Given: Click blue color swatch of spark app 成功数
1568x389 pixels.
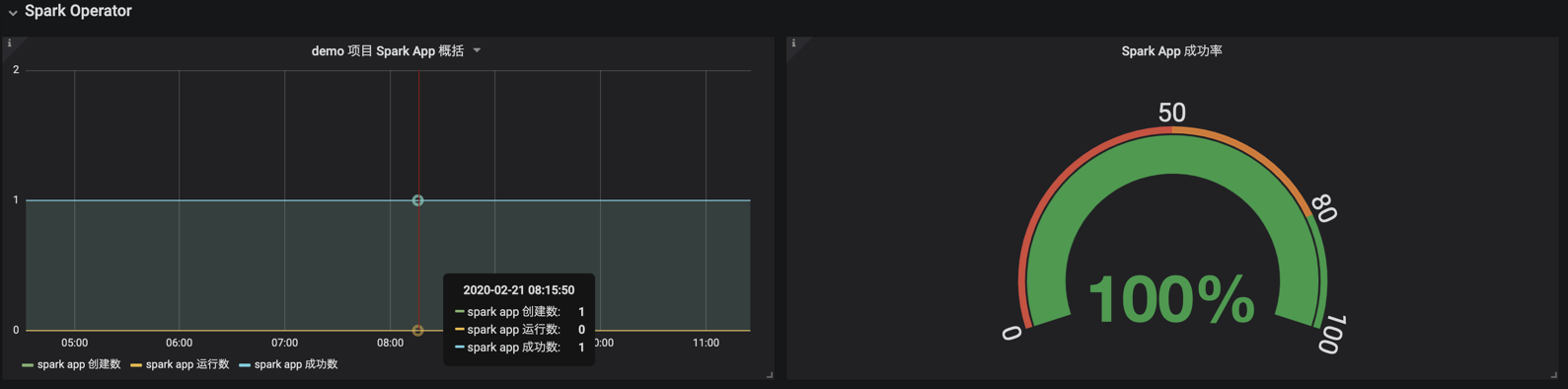Looking at the screenshot, I should point(245,365).
